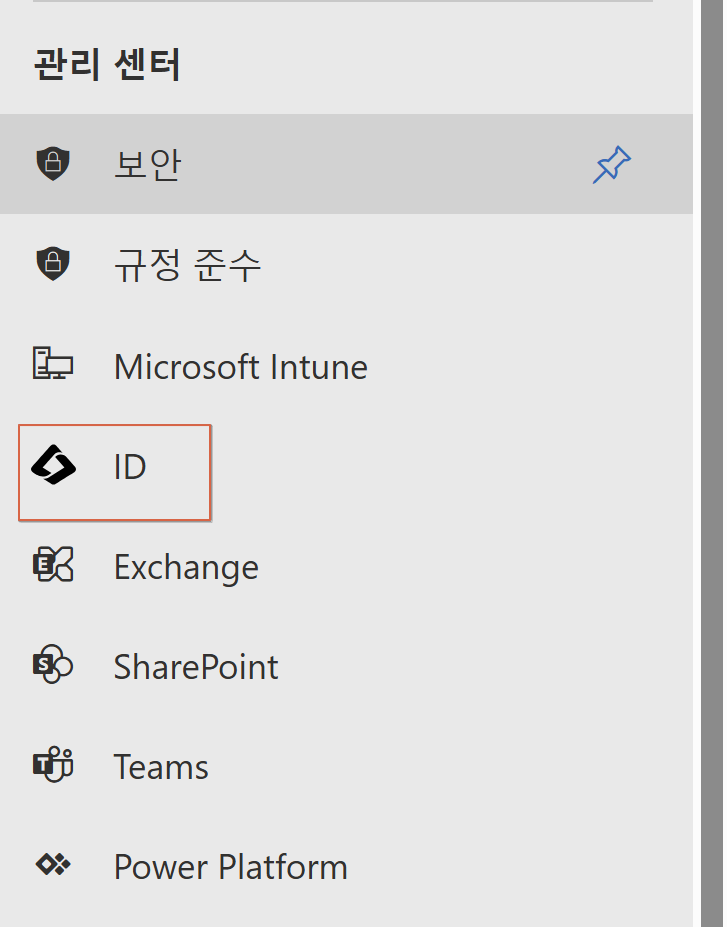Click the Power Platform icon
Viewport: 727px width, 927px height.
[x=53, y=864]
